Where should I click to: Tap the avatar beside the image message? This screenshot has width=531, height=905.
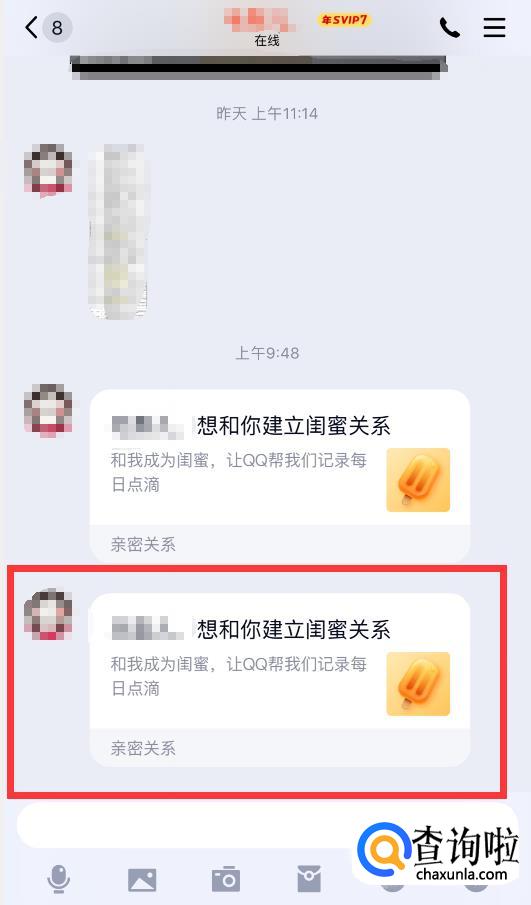coord(48,169)
